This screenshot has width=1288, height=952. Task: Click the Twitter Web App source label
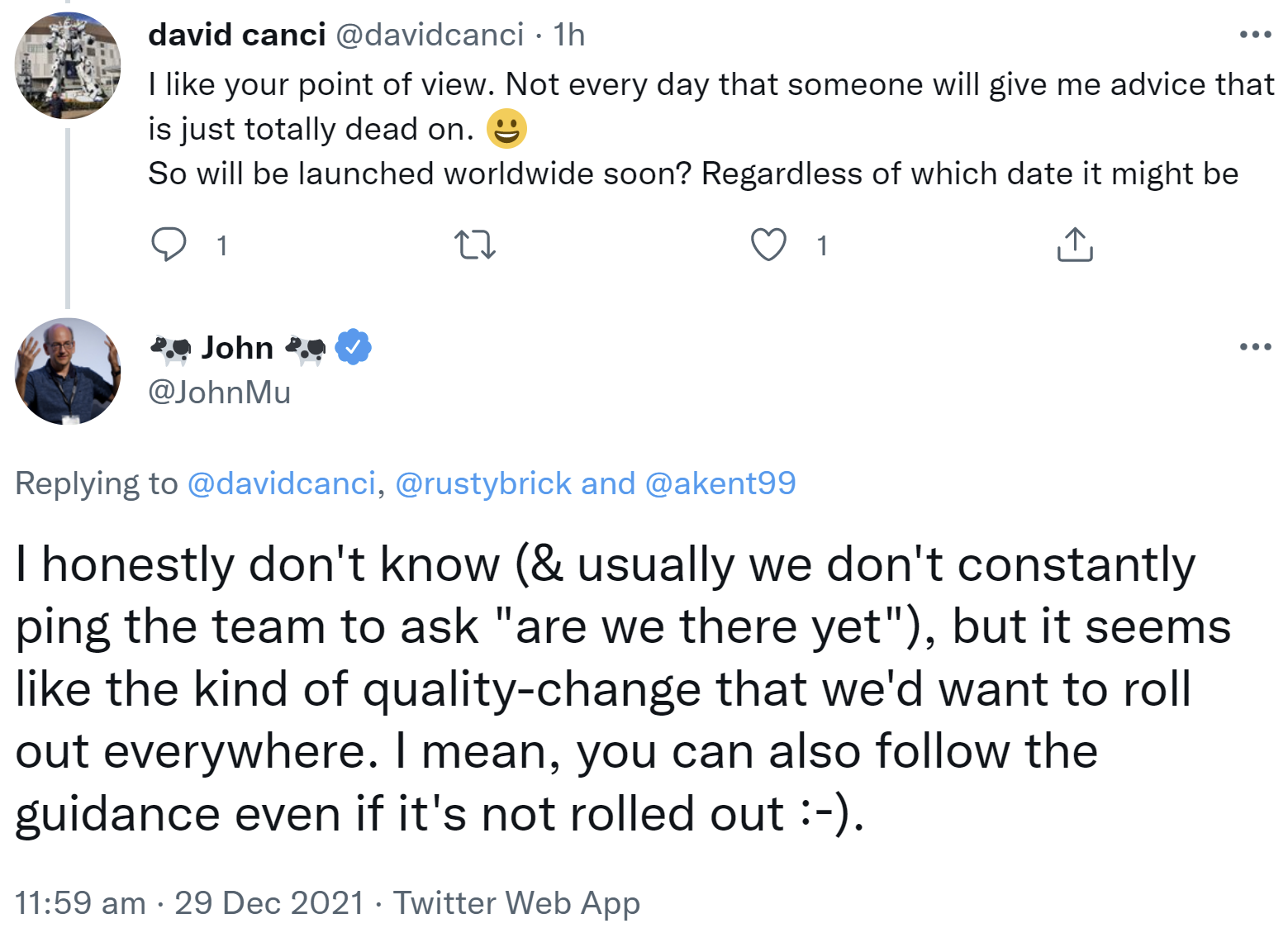[516, 902]
